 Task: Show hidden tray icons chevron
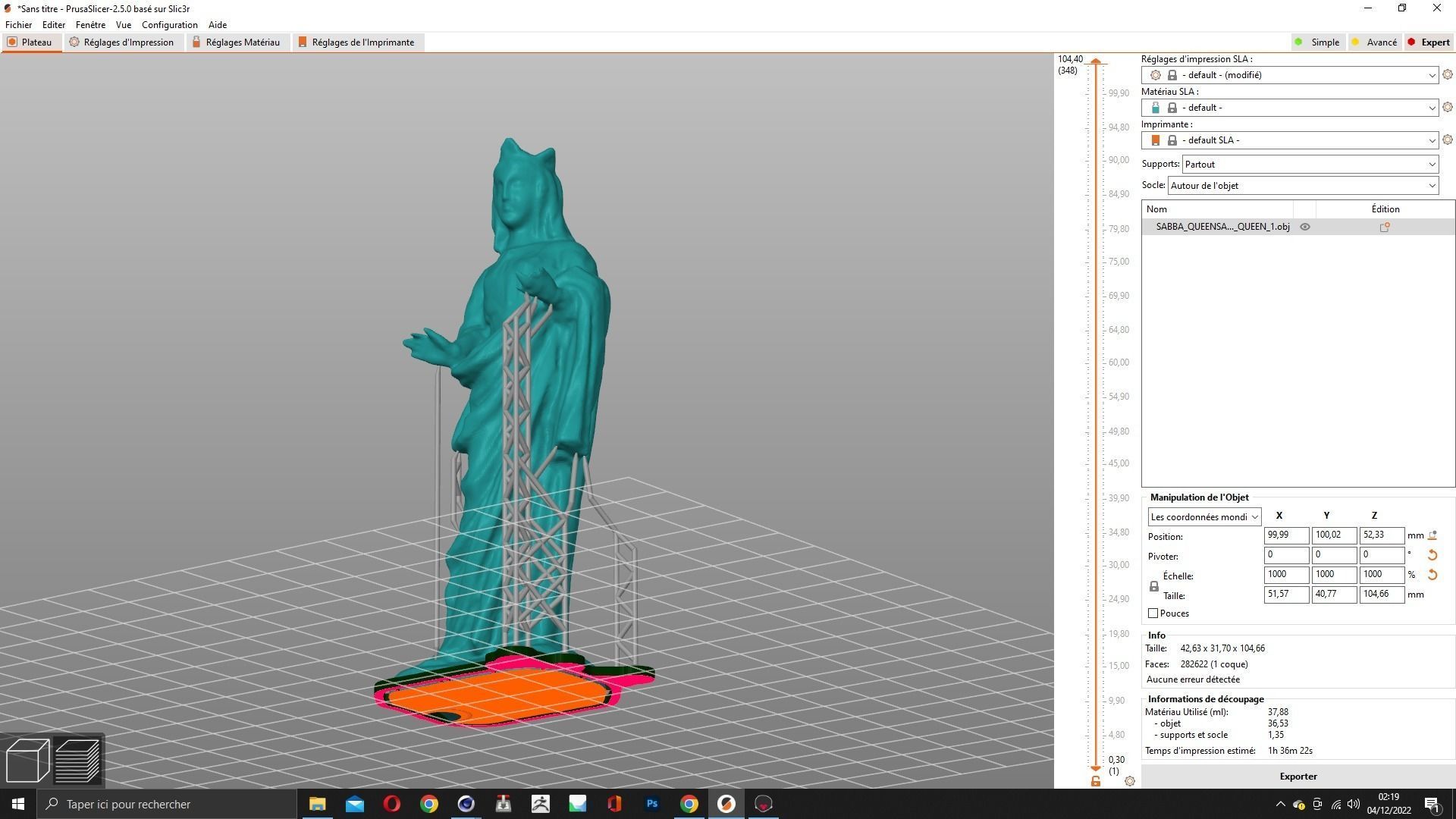[x=1281, y=804]
